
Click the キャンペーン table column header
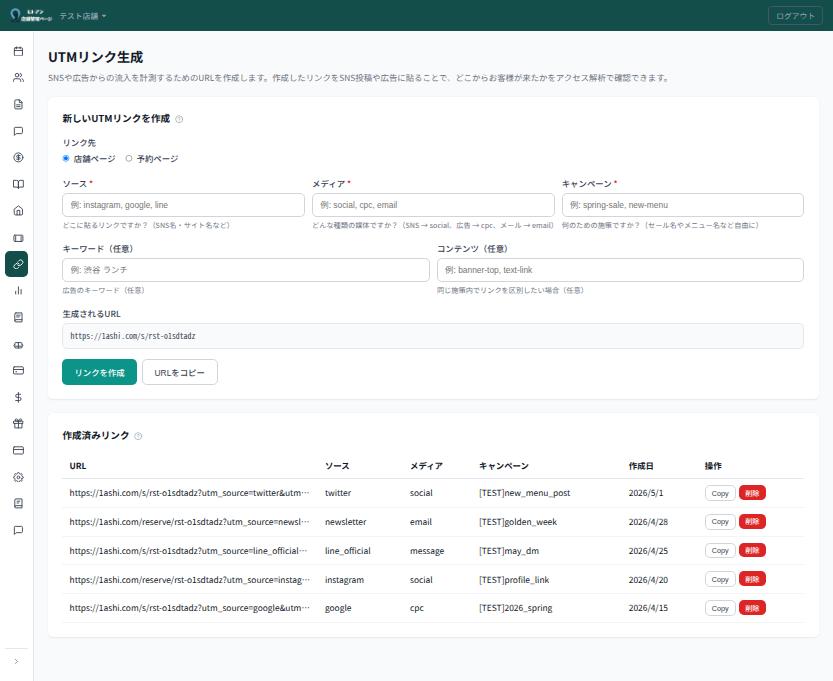[504, 466]
